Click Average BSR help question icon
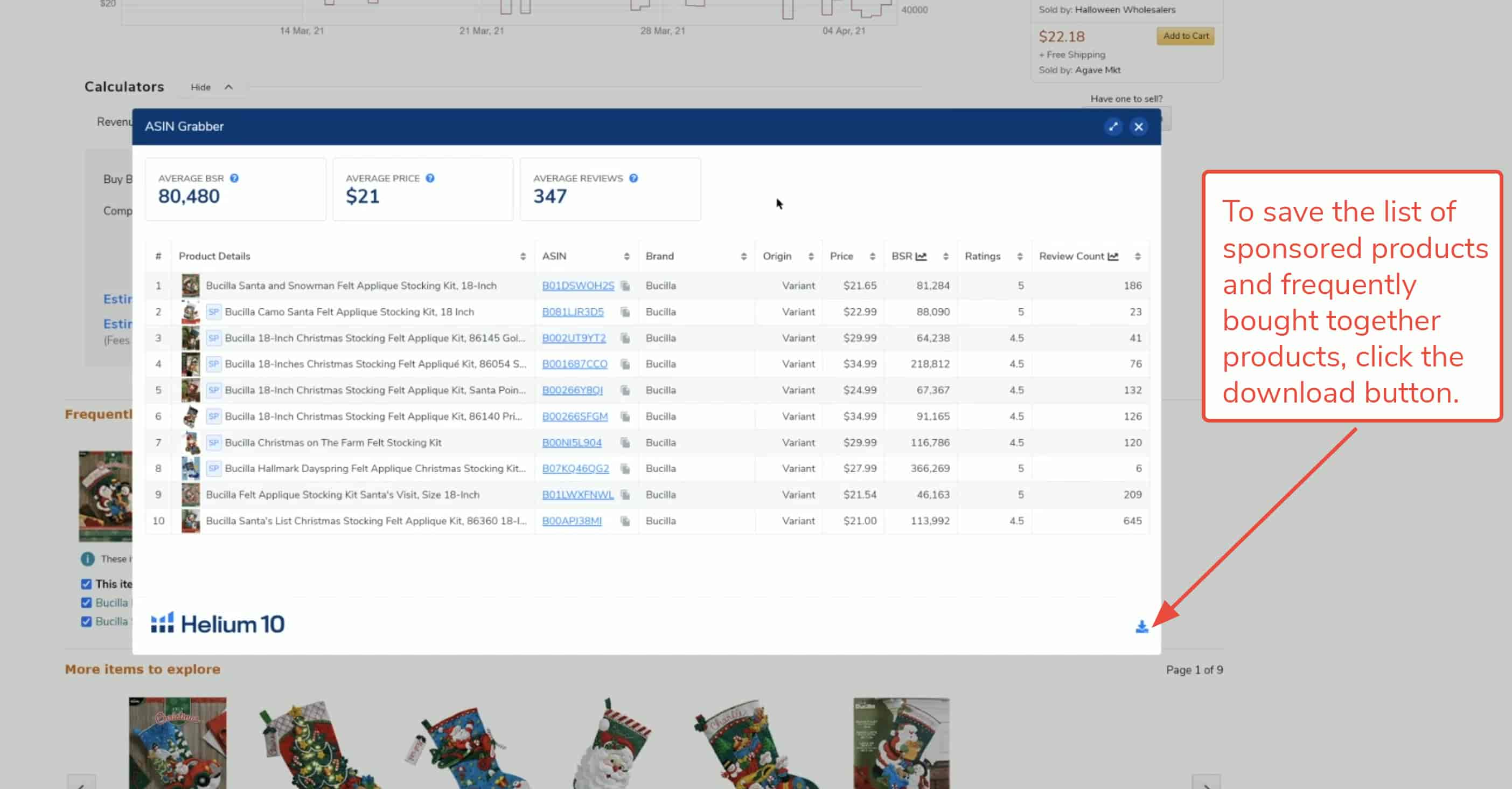1512x789 pixels. (x=234, y=178)
